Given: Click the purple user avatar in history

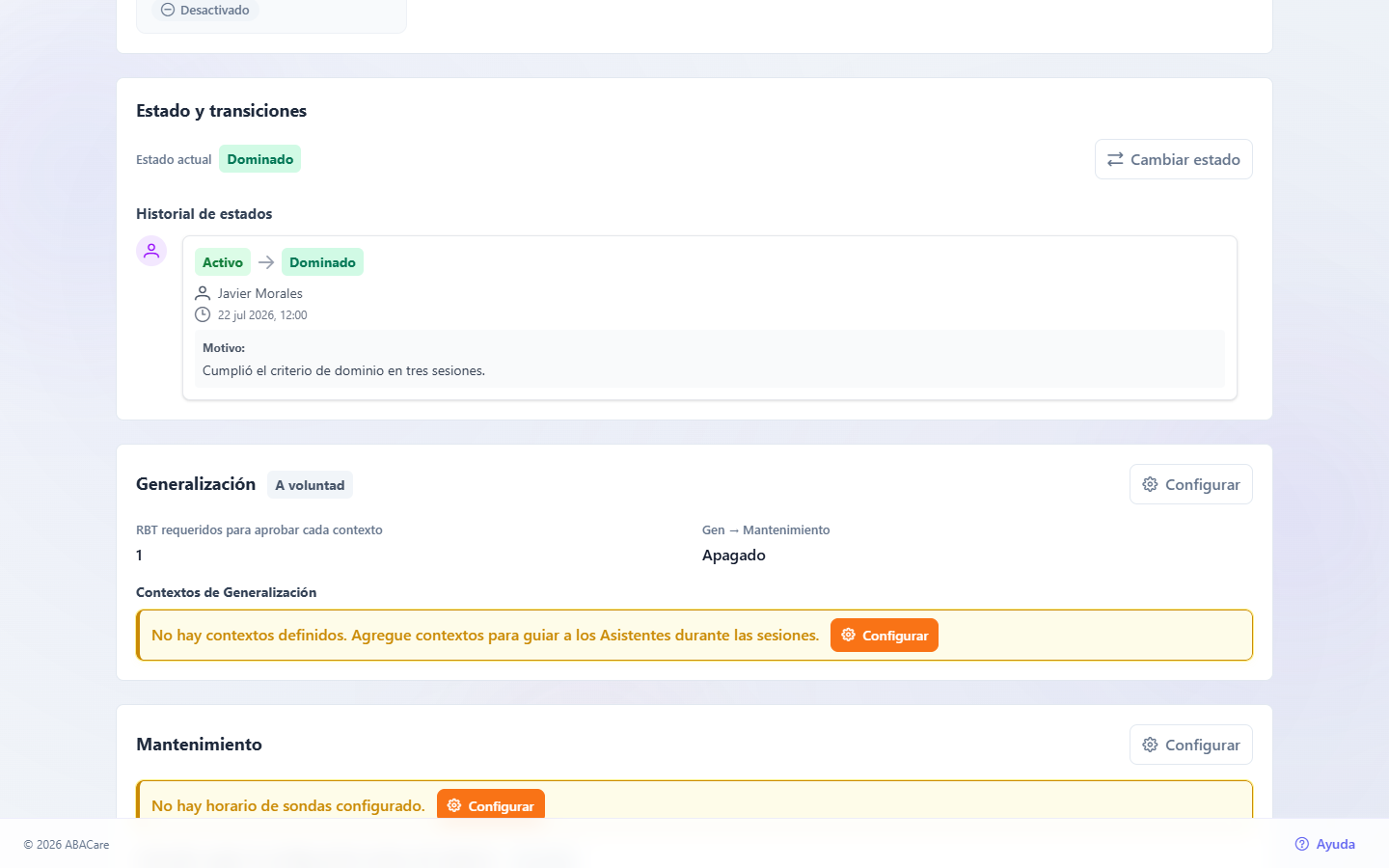Looking at the screenshot, I should click(x=151, y=251).
